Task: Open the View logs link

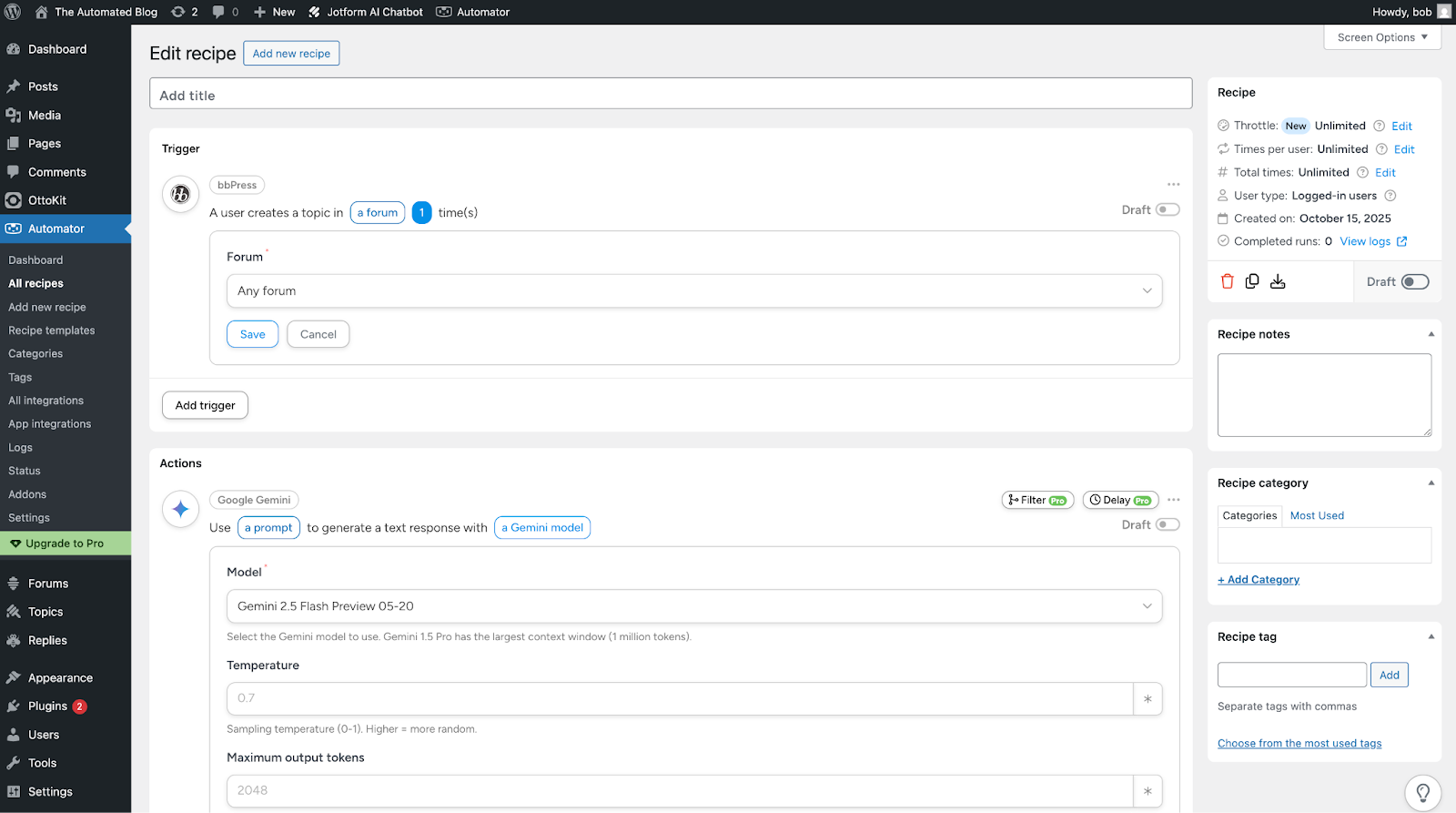Action: point(1373,241)
